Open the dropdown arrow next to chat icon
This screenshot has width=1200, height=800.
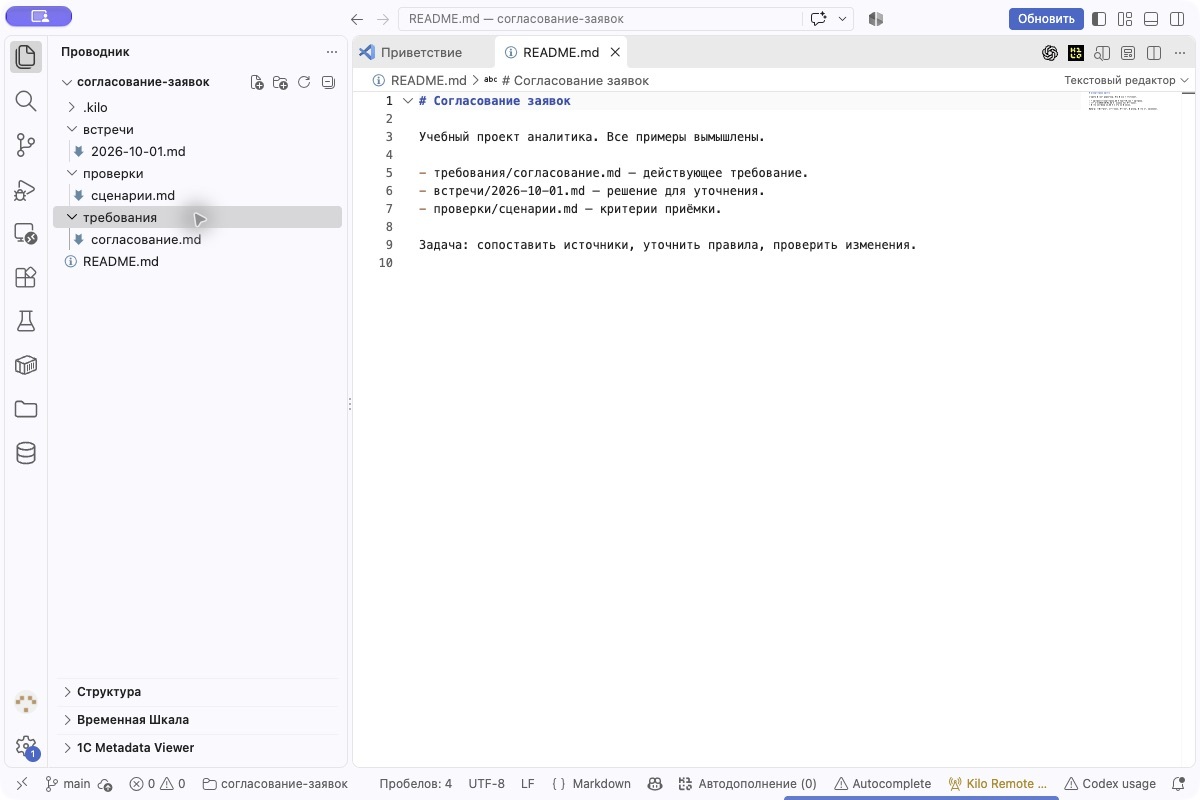pyautogui.click(x=843, y=19)
